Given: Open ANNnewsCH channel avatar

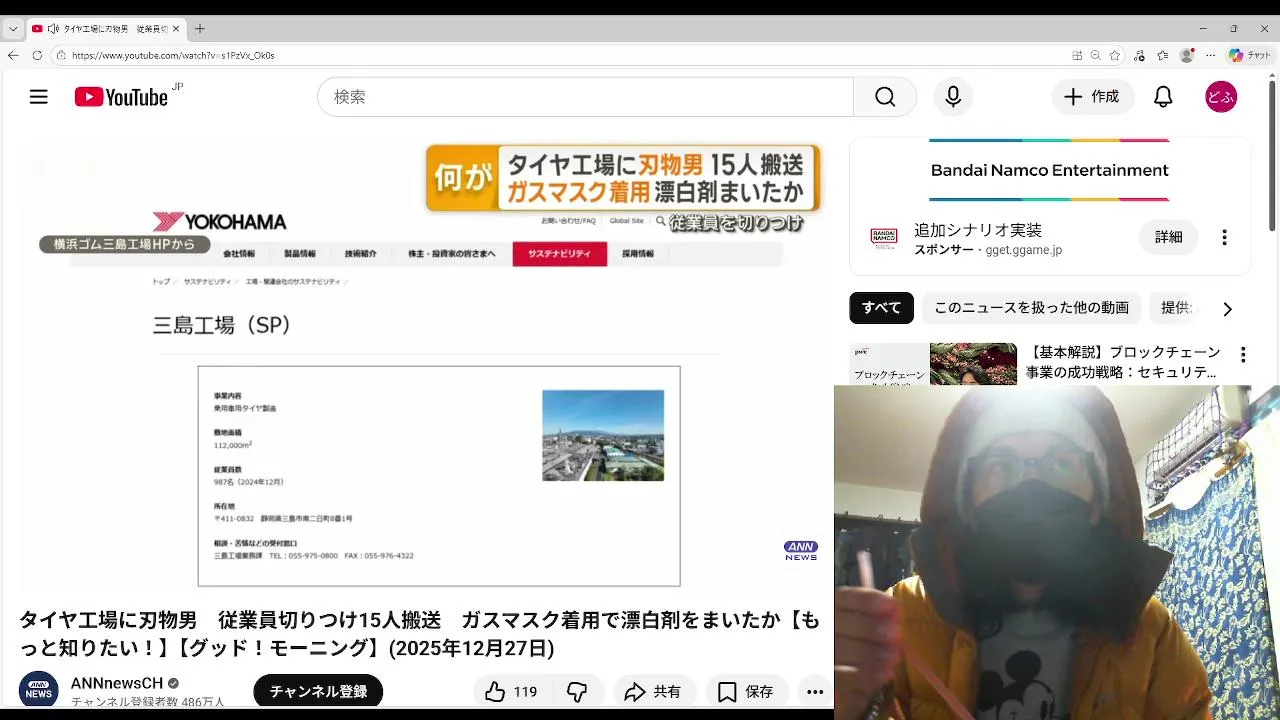Looking at the screenshot, I should pyautogui.click(x=39, y=690).
